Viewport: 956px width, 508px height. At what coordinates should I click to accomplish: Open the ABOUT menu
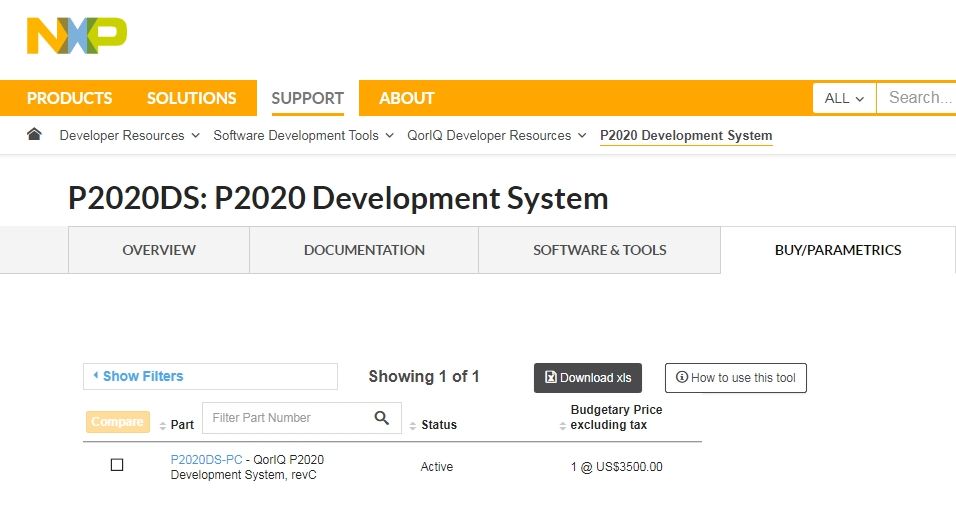tap(407, 98)
